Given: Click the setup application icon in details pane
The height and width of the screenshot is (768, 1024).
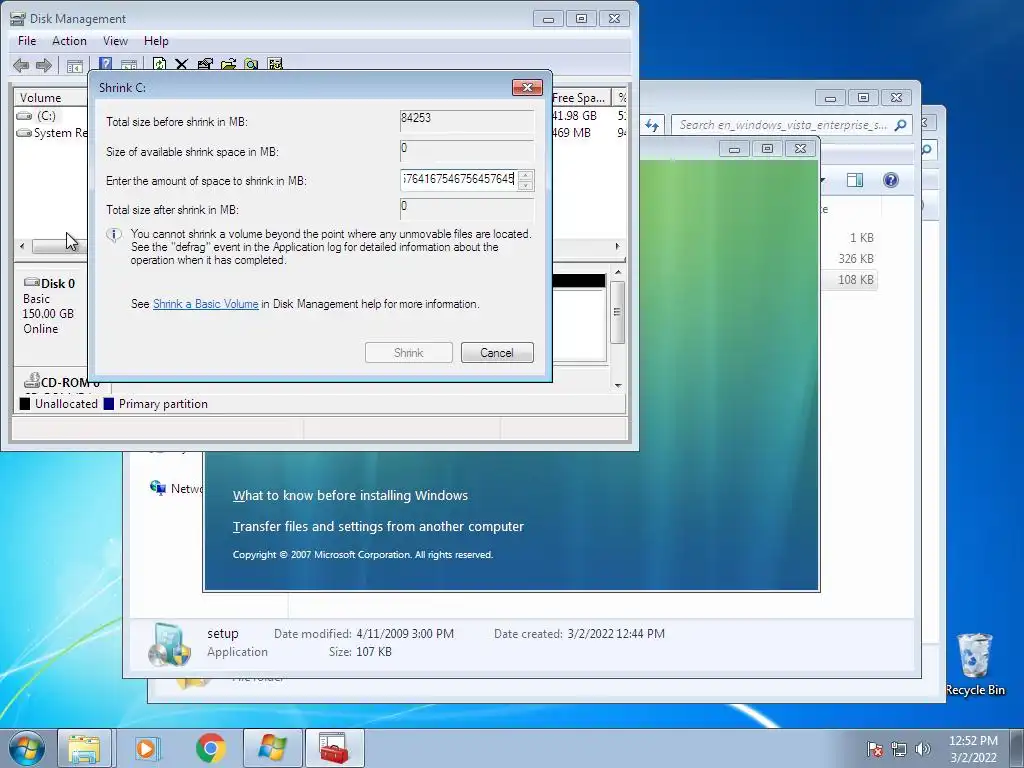Looking at the screenshot, I should [x=170, y=643].
